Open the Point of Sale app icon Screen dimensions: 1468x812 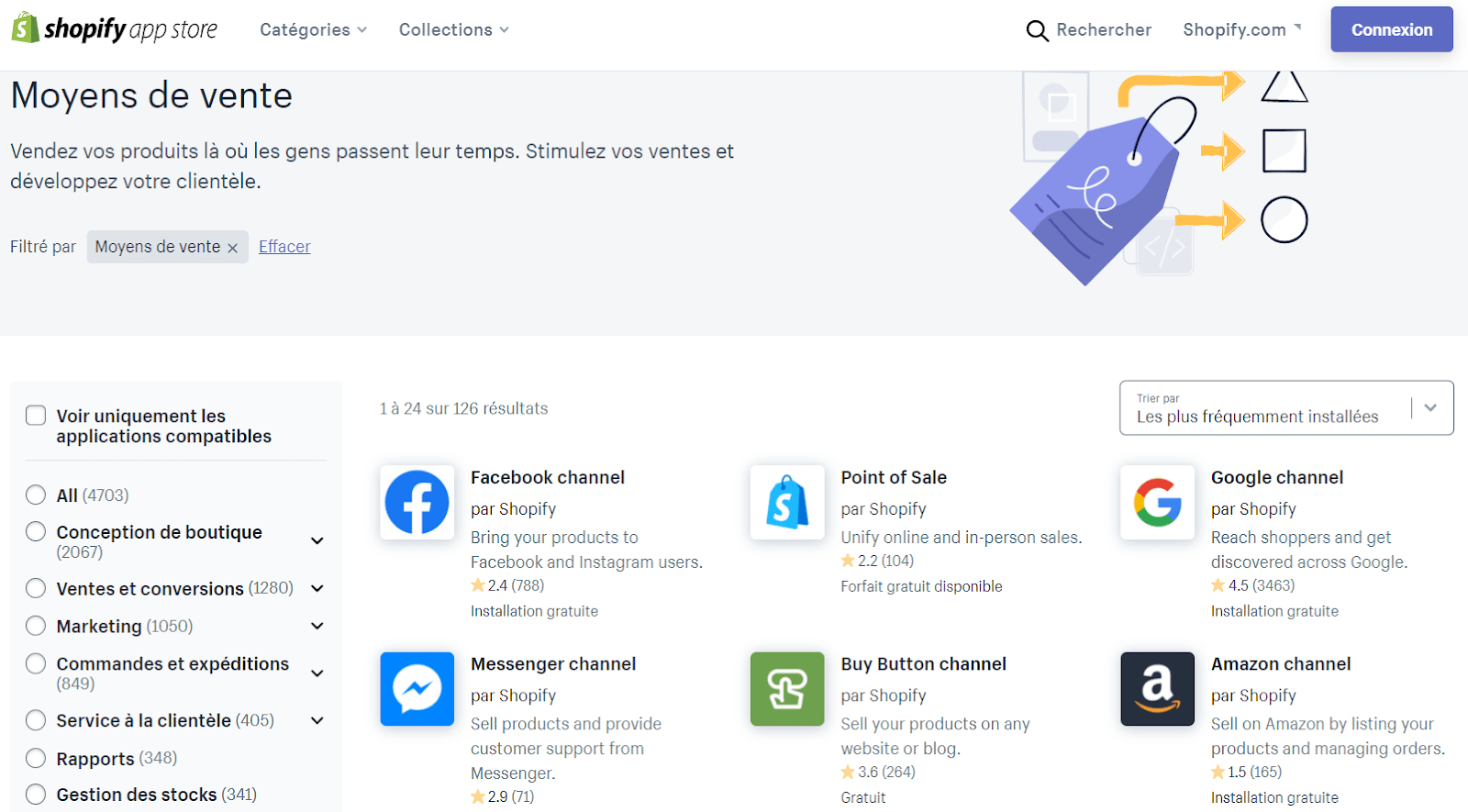click(787, 502)
